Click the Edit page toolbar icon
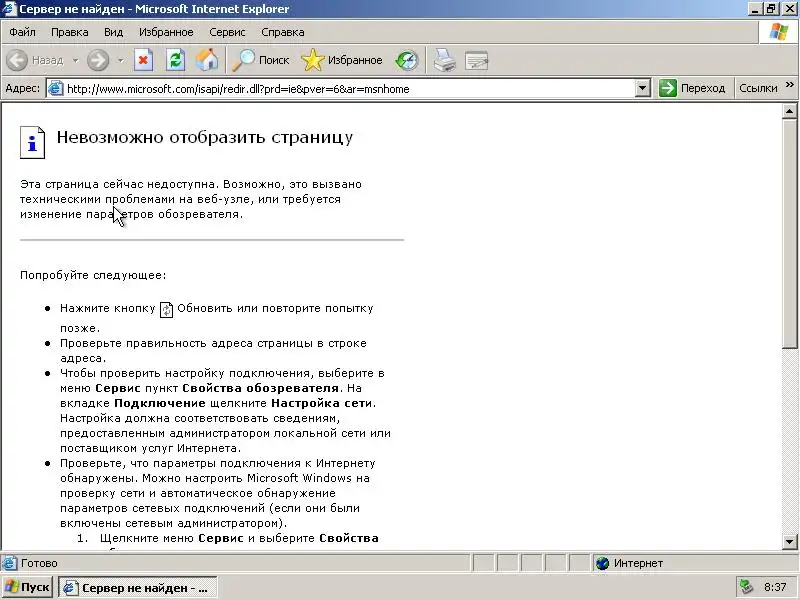The height and width of the screenshot is (600, 800). point(477,61)
